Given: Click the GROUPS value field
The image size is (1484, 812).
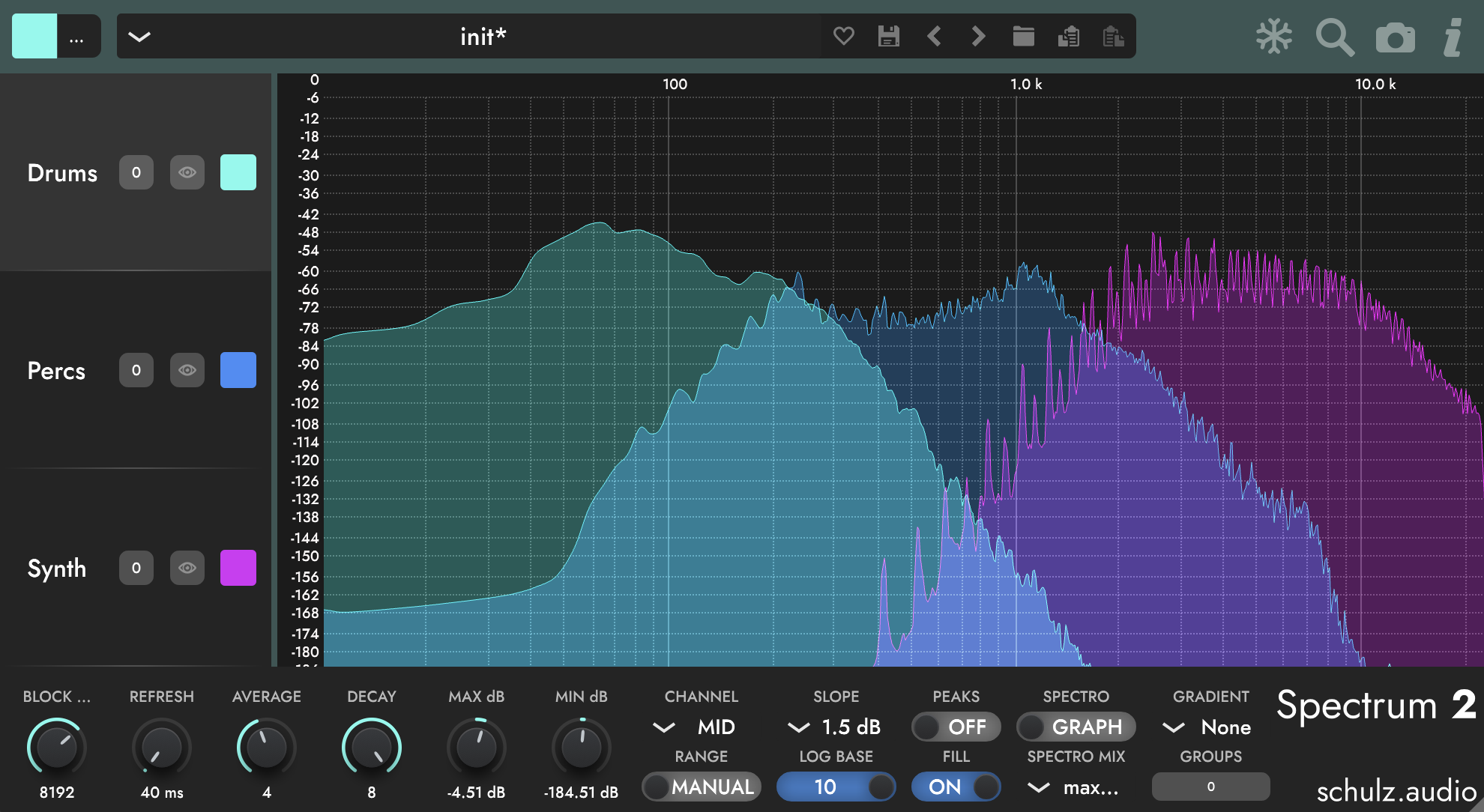Looking at the screenshot, I should (1210, 787).
